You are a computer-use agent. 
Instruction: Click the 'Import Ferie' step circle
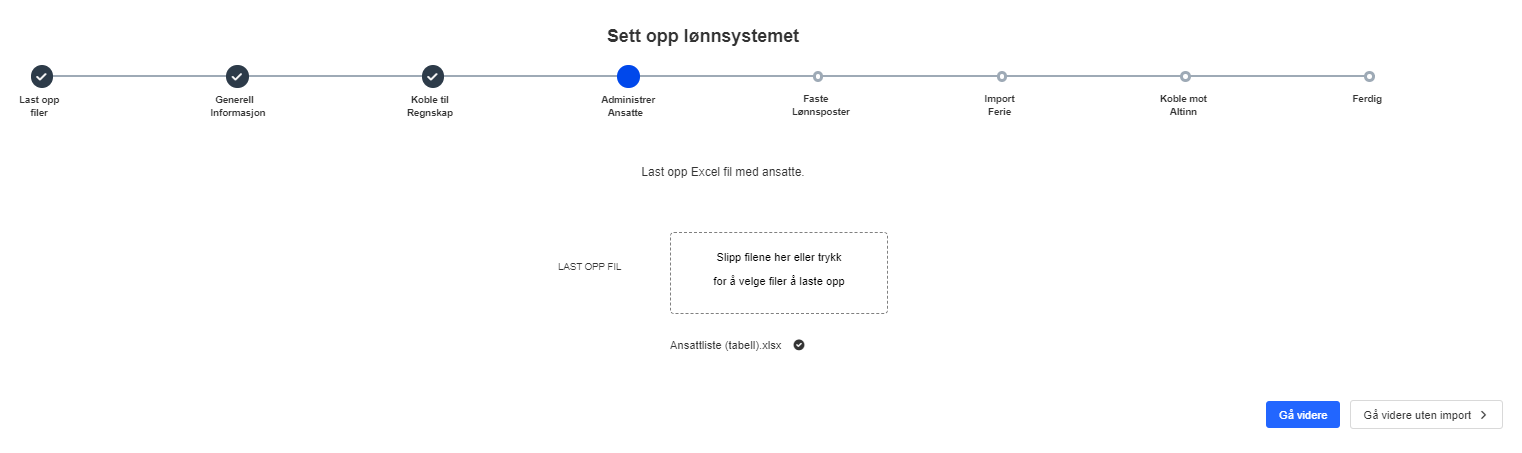point(1002,77)
